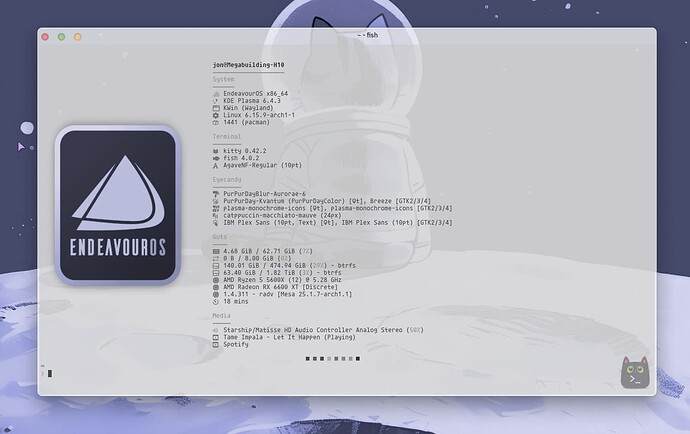Screen dimensions: 690x434
Task: Click the 'kitty 0.42.2' text line
Action: coord(245,151)
